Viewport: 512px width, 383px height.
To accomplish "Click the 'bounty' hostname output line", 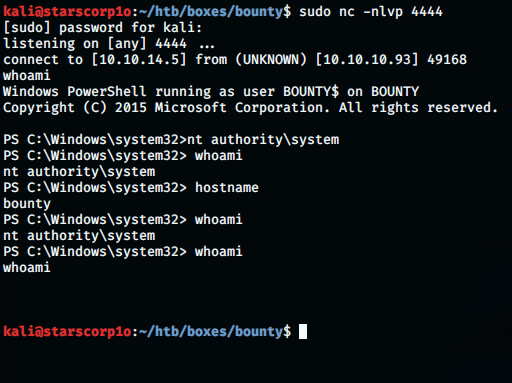I will point(27,204).
